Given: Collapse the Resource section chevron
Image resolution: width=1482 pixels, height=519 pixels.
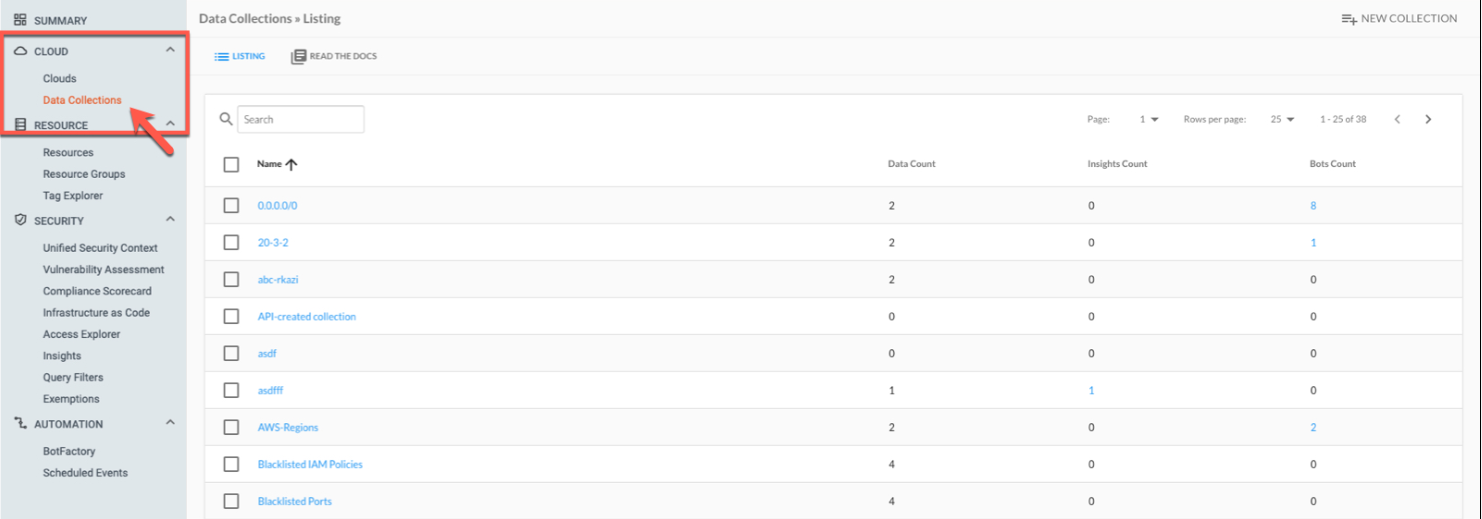Looking at the screenshot, I should pos(170,124).
